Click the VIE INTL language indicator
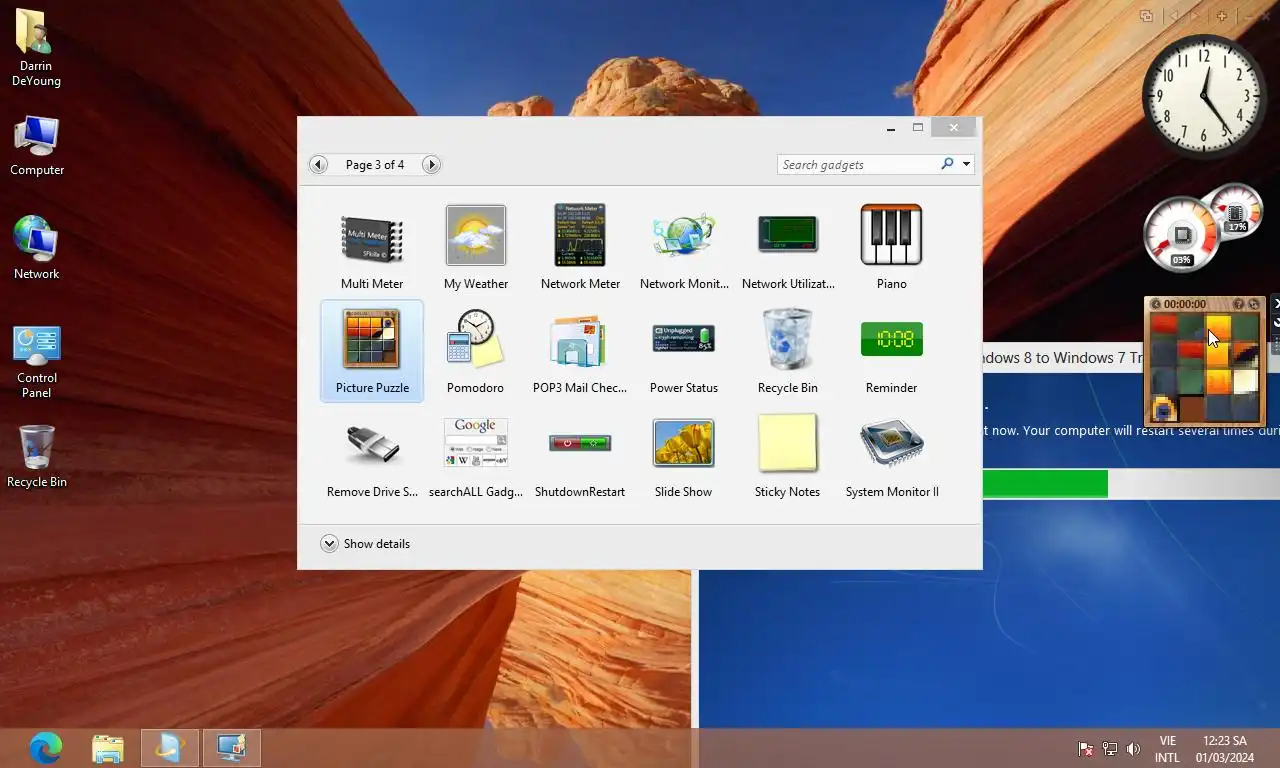 click(x=1167, y=749)
